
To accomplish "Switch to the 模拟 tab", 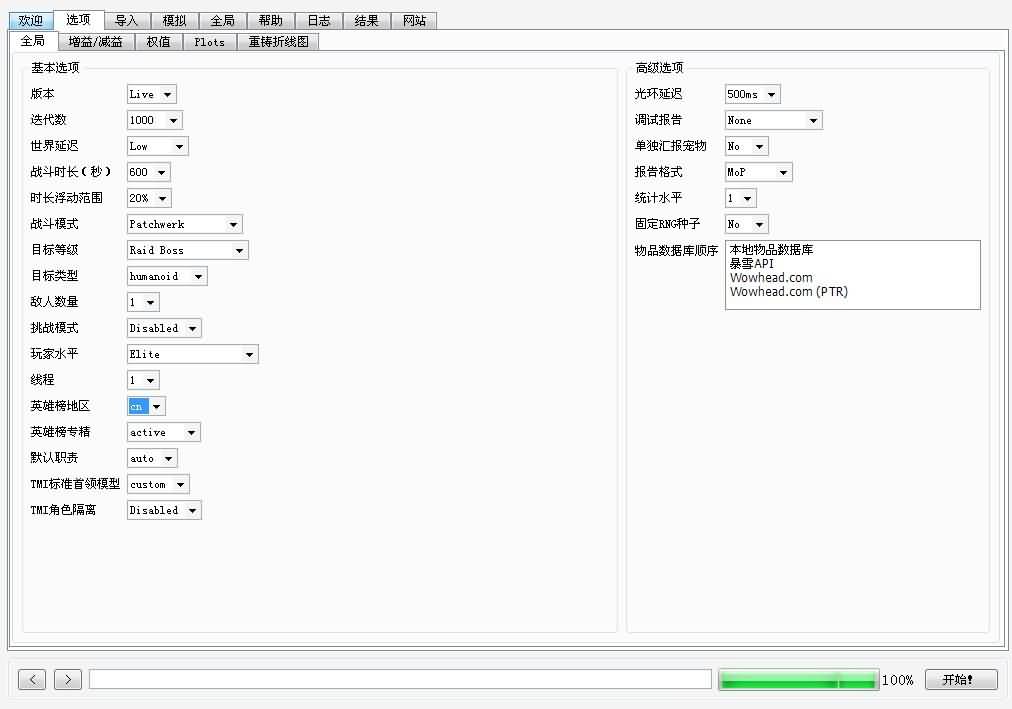I will click(x=174, y=21).
